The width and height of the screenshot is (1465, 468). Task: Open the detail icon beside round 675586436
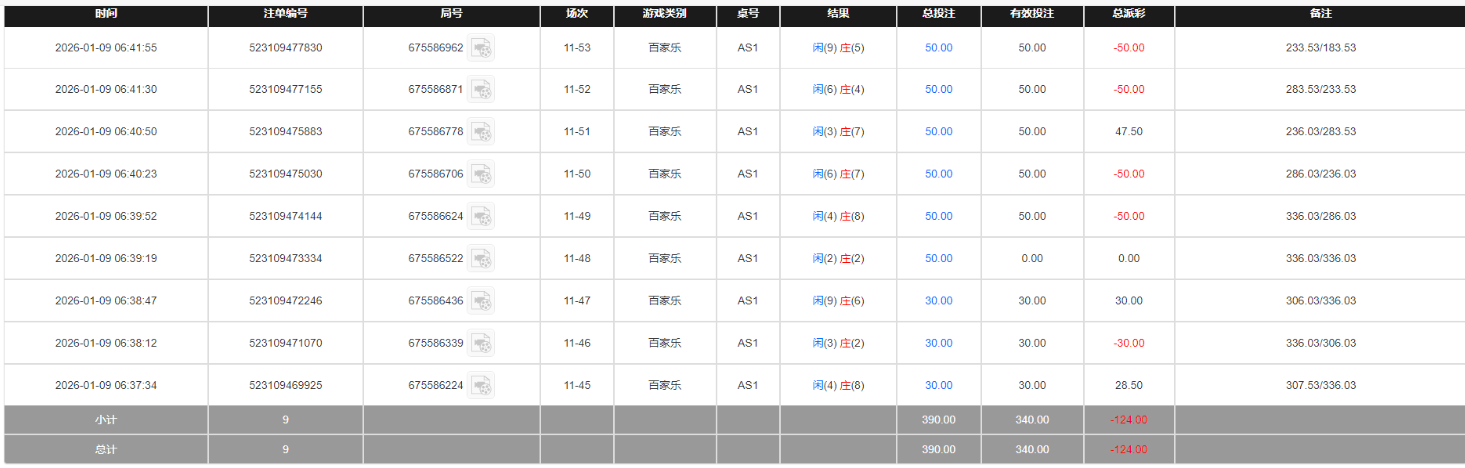482,301
